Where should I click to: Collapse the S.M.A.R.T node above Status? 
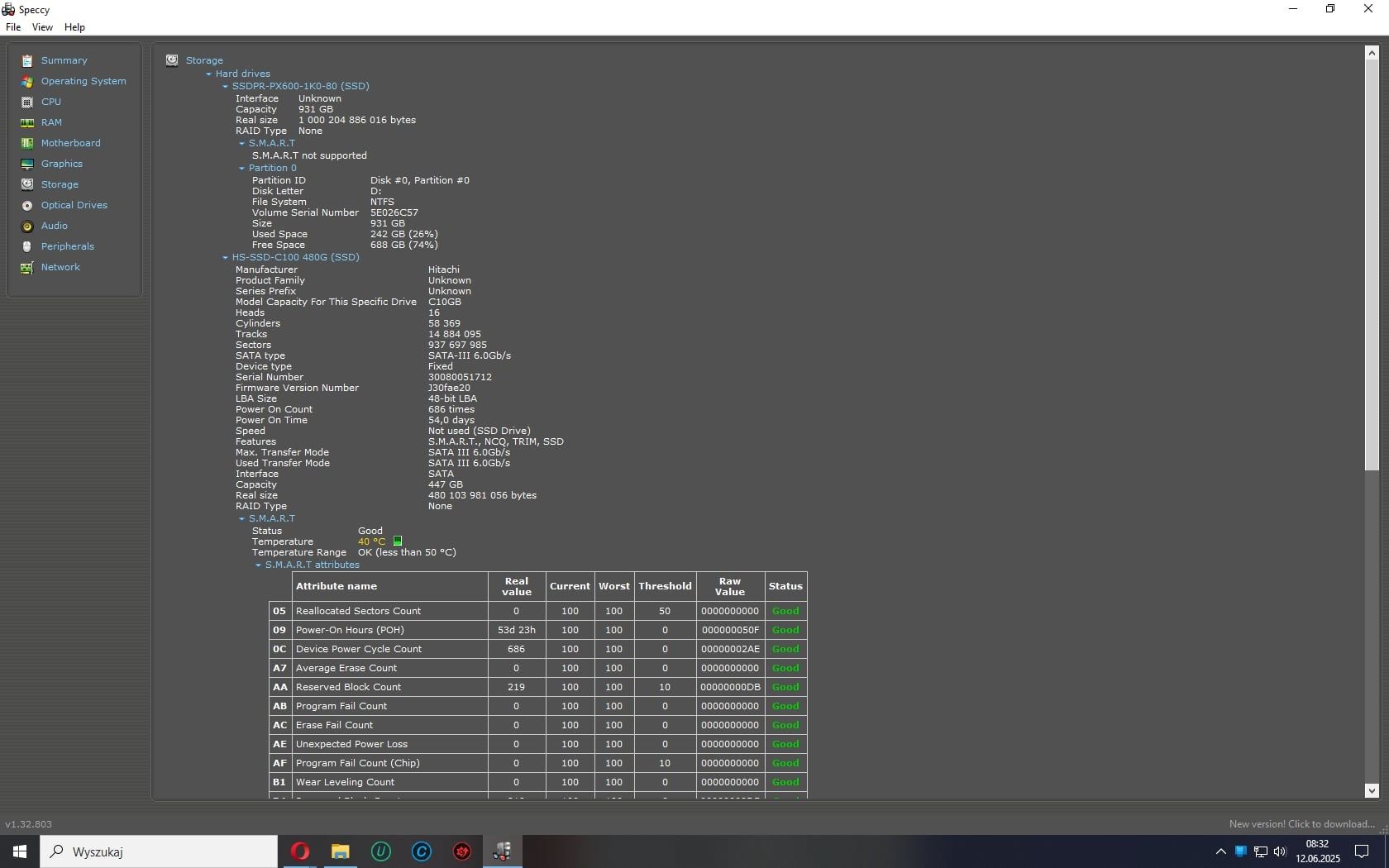pyautogui.click(x=242, y=519)
